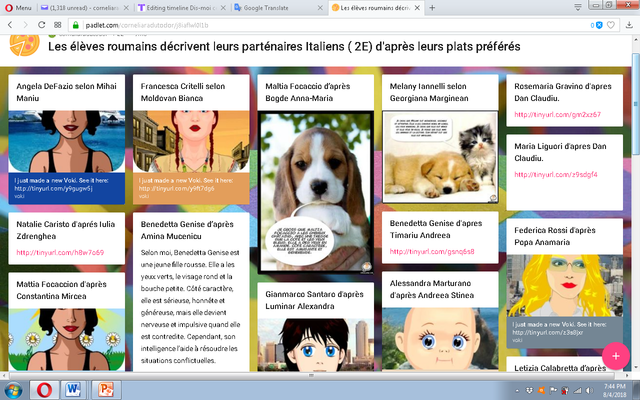The width and height of the screenshot is (640, 400).
Task: Select the Benedetta Genise d'après Amina Mucenicu title
Action: [x=187, y=230]
